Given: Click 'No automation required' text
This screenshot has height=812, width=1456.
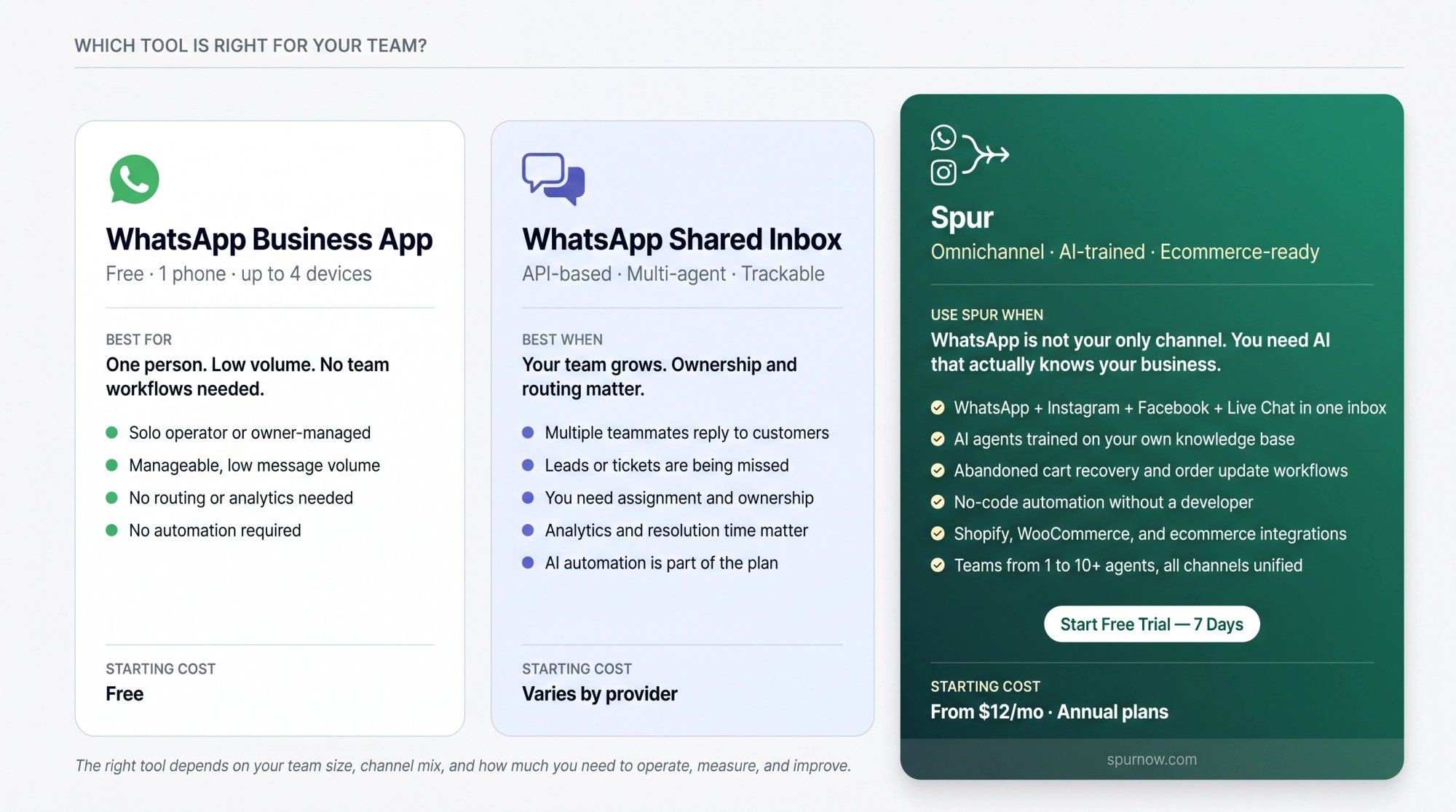Looking at the screenshot, I should 215,530.
